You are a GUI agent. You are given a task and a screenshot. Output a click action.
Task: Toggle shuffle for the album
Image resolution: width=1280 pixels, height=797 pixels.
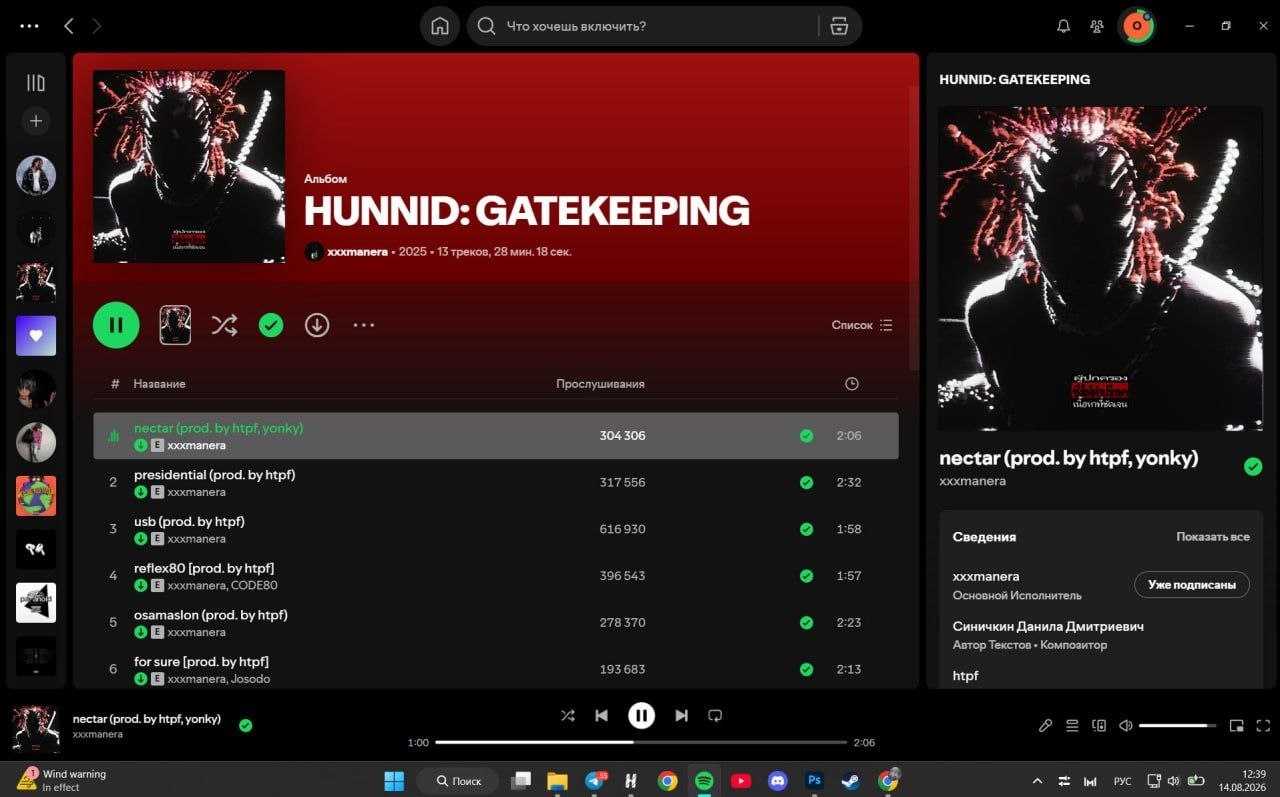click(x=224, y=325)
